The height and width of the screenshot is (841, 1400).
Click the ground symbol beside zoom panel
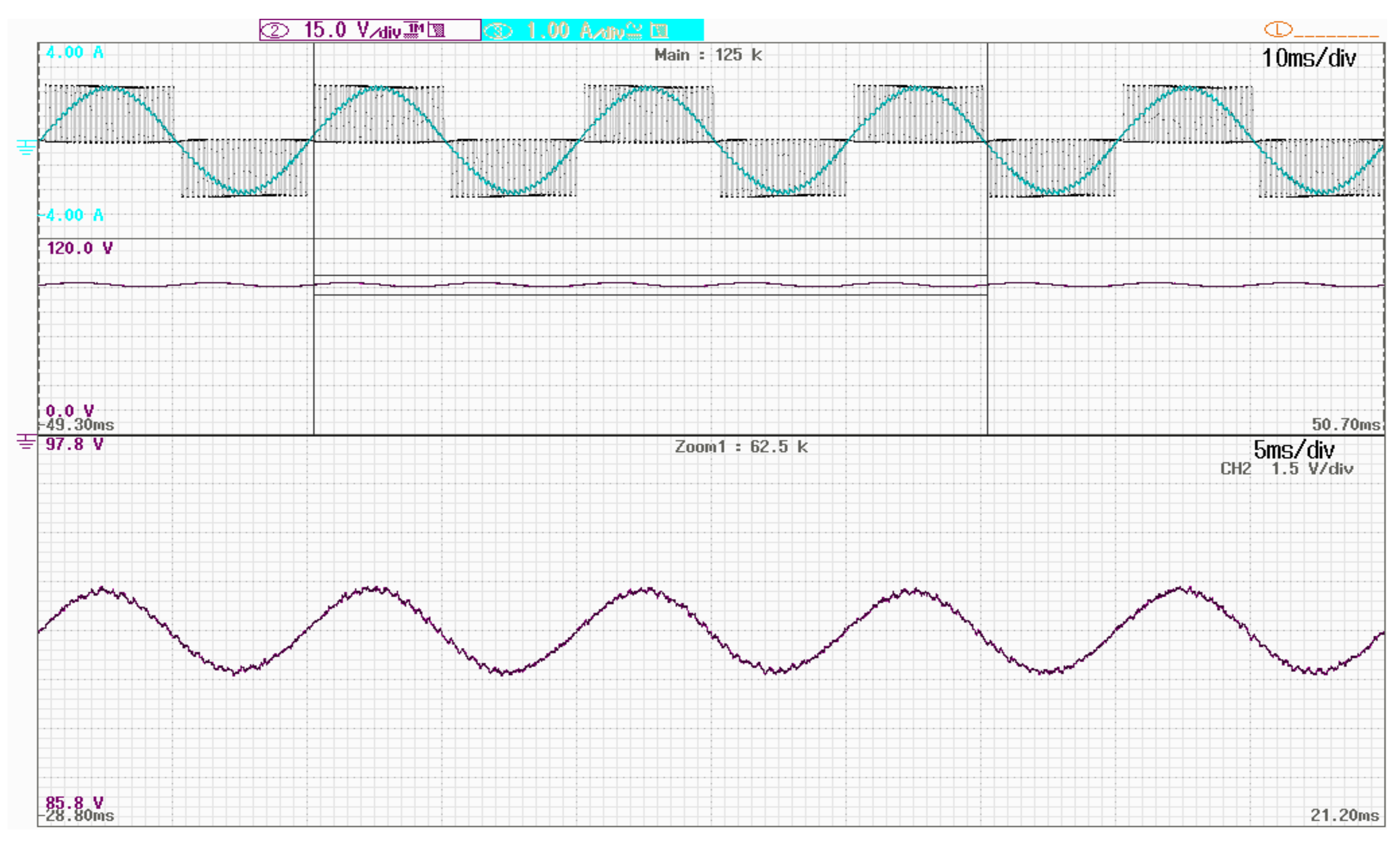(26, 441)
